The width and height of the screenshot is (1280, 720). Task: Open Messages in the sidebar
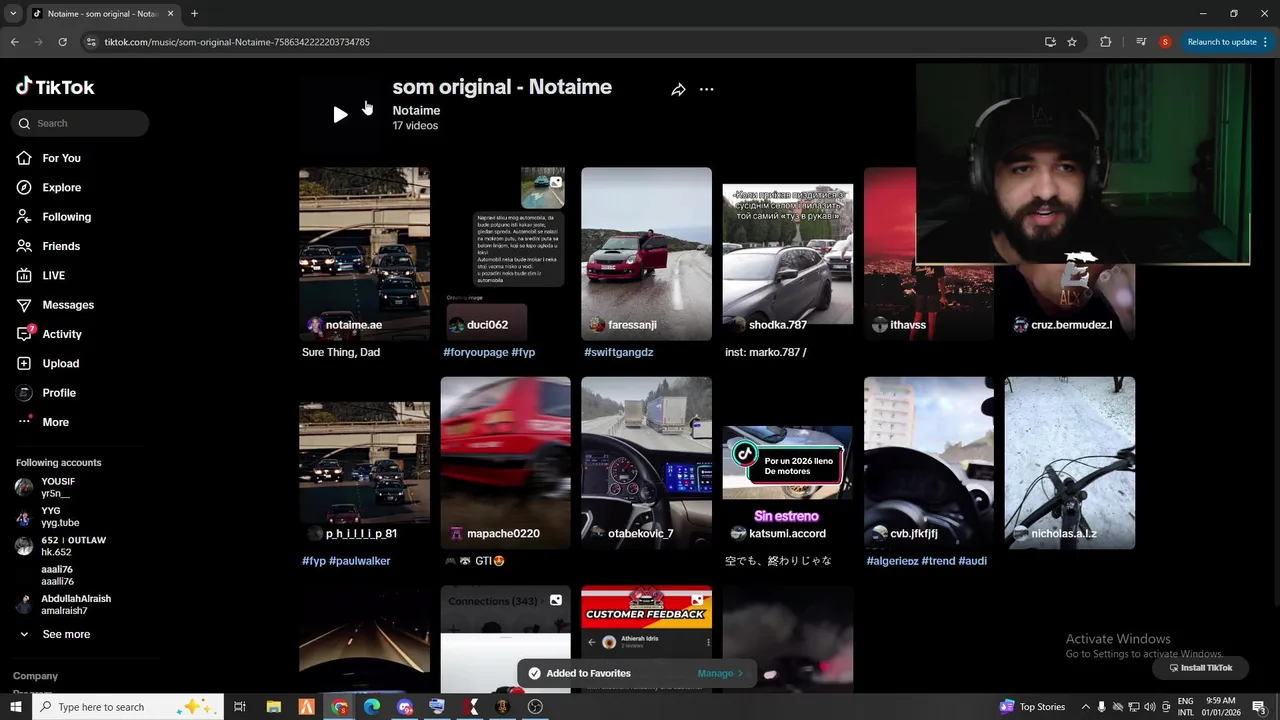pos(67,305)
